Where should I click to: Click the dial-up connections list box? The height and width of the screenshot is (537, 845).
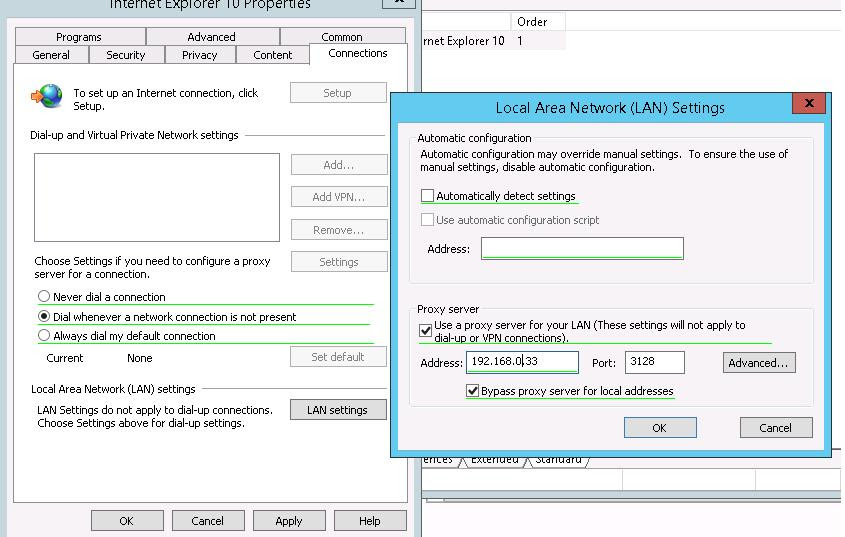coord(157,197)
